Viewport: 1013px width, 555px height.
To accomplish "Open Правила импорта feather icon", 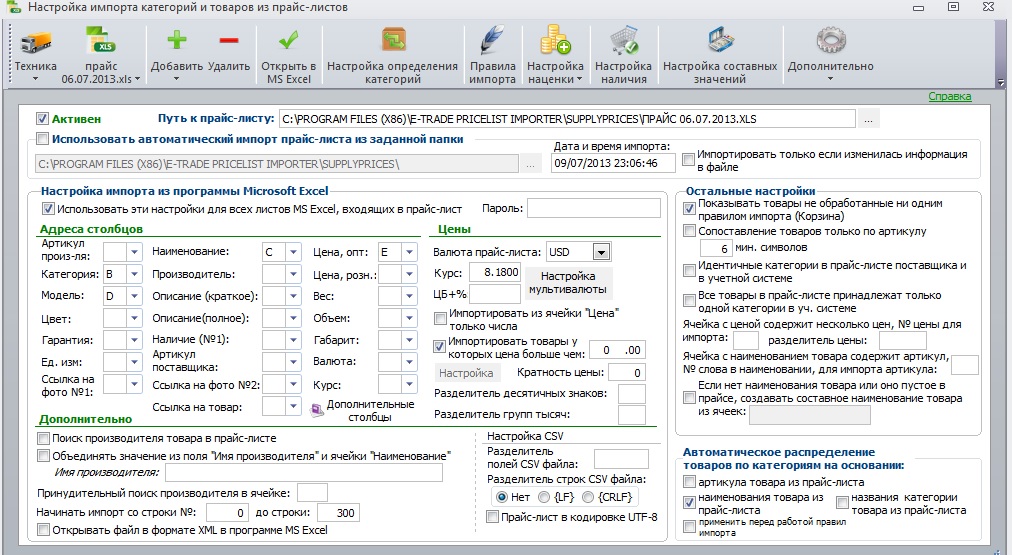I will 492,41.
